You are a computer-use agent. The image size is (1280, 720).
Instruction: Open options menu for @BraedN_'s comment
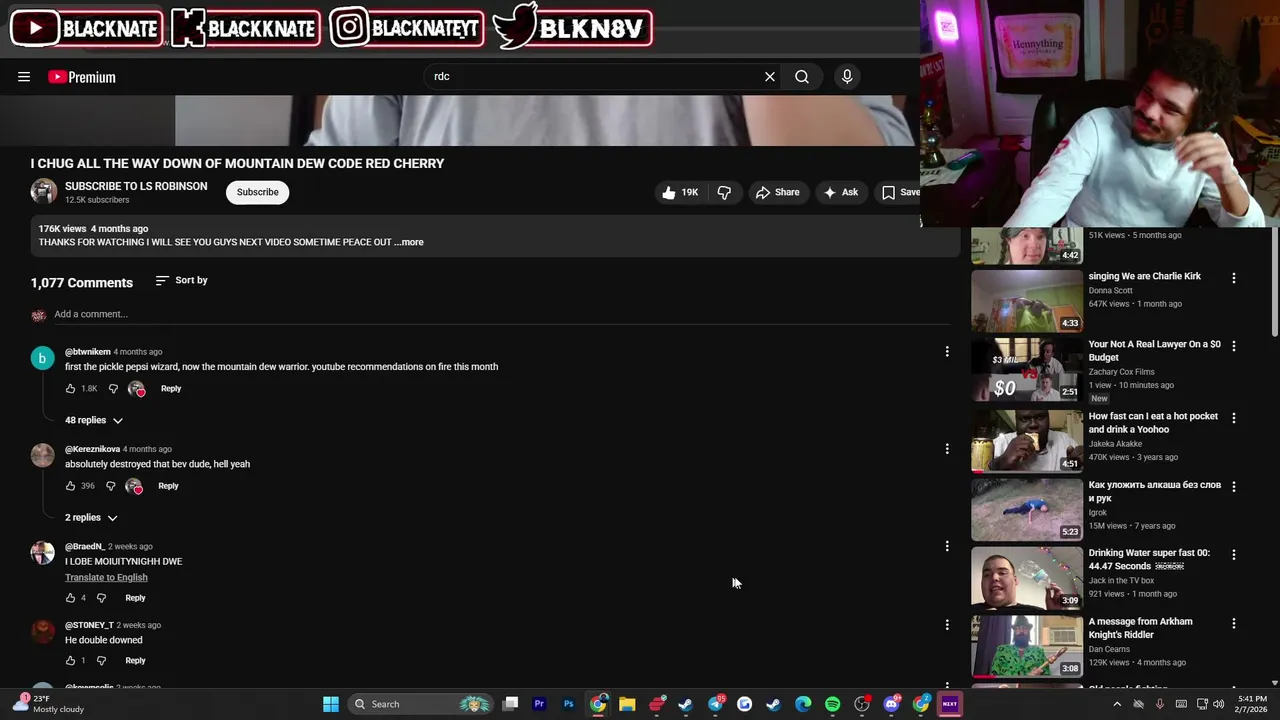click(947, 546)
